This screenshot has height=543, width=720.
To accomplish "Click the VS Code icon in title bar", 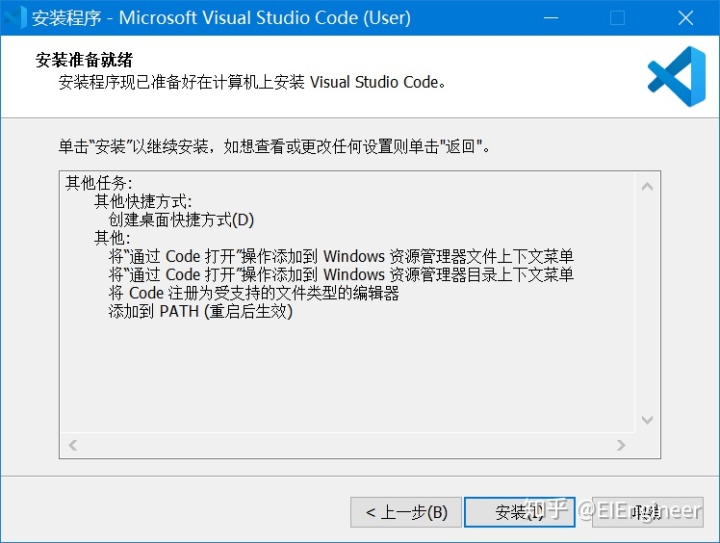I will pos(15,18).
